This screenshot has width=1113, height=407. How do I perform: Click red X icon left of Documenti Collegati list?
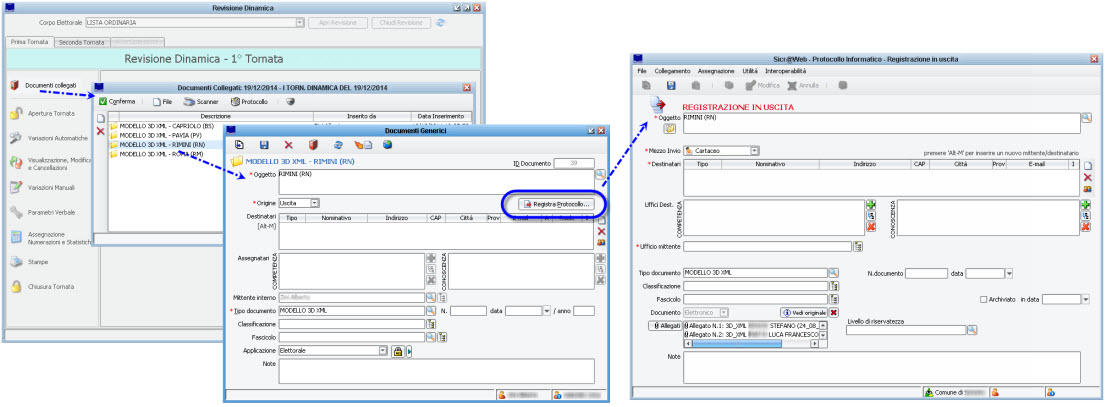(100, 131)
